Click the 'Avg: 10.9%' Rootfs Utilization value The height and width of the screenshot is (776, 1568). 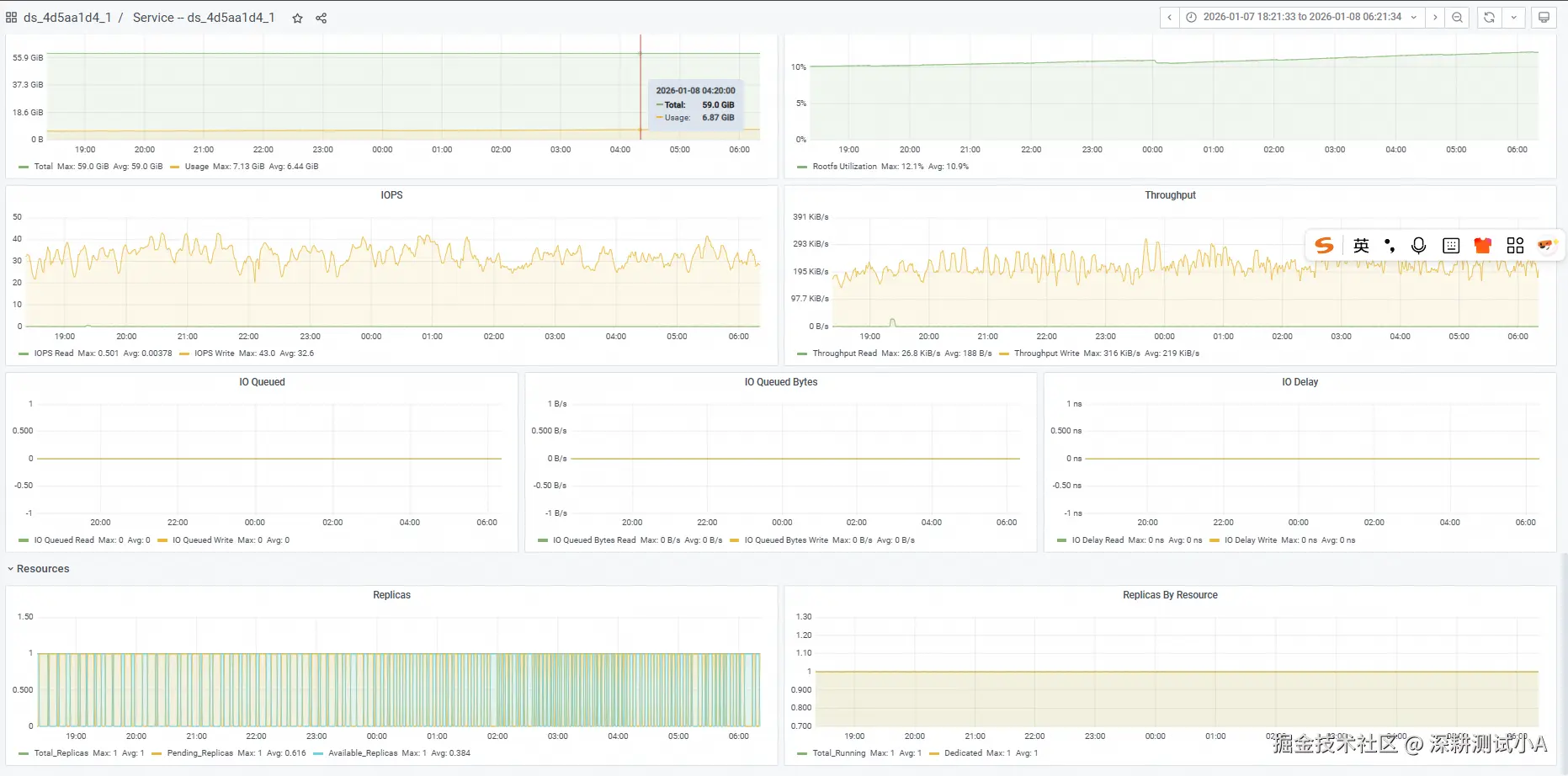click(x=949, y=167)
